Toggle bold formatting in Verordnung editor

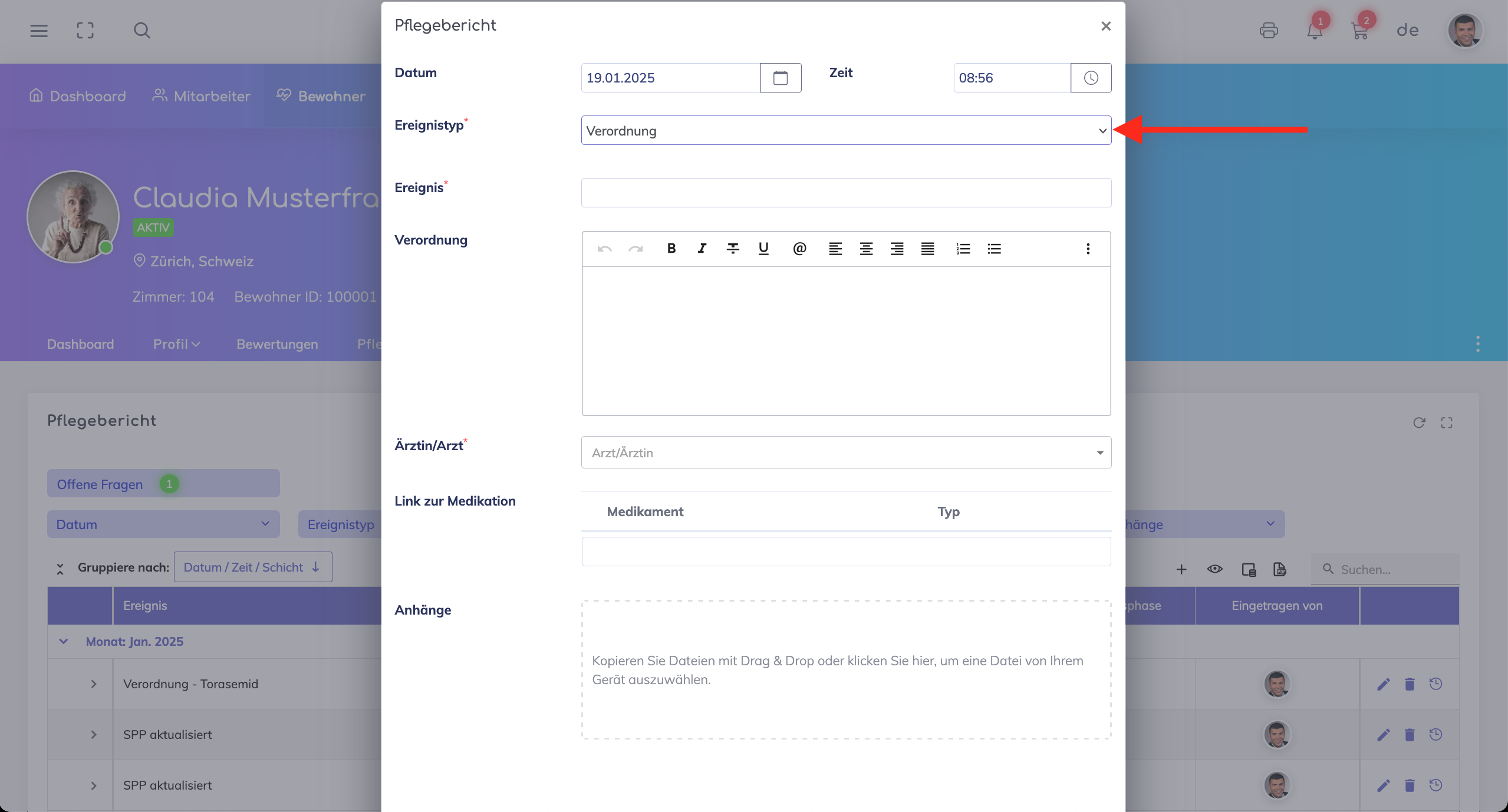point(671,249)
